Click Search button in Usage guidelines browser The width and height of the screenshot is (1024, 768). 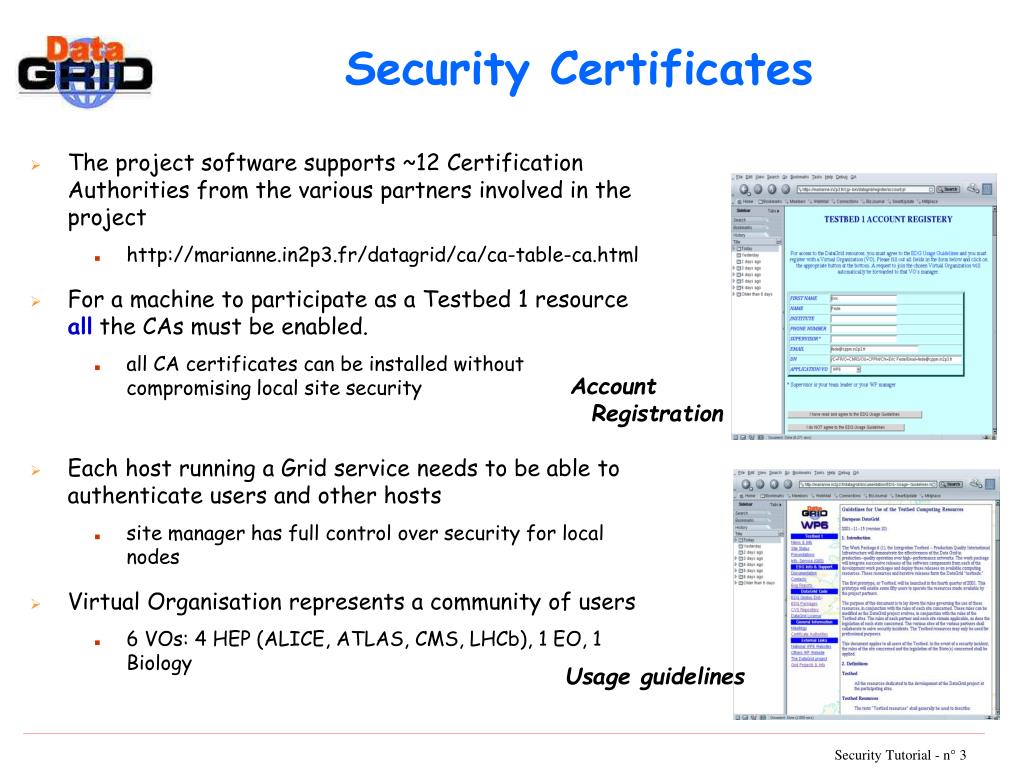click(x=951, y=484)
